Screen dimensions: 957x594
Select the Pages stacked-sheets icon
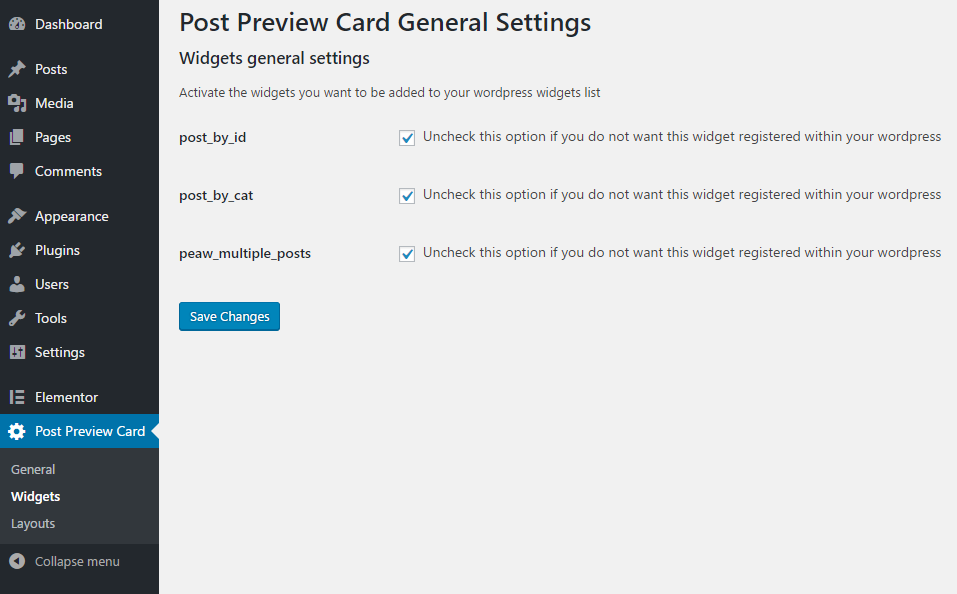[x=17, y=137]
